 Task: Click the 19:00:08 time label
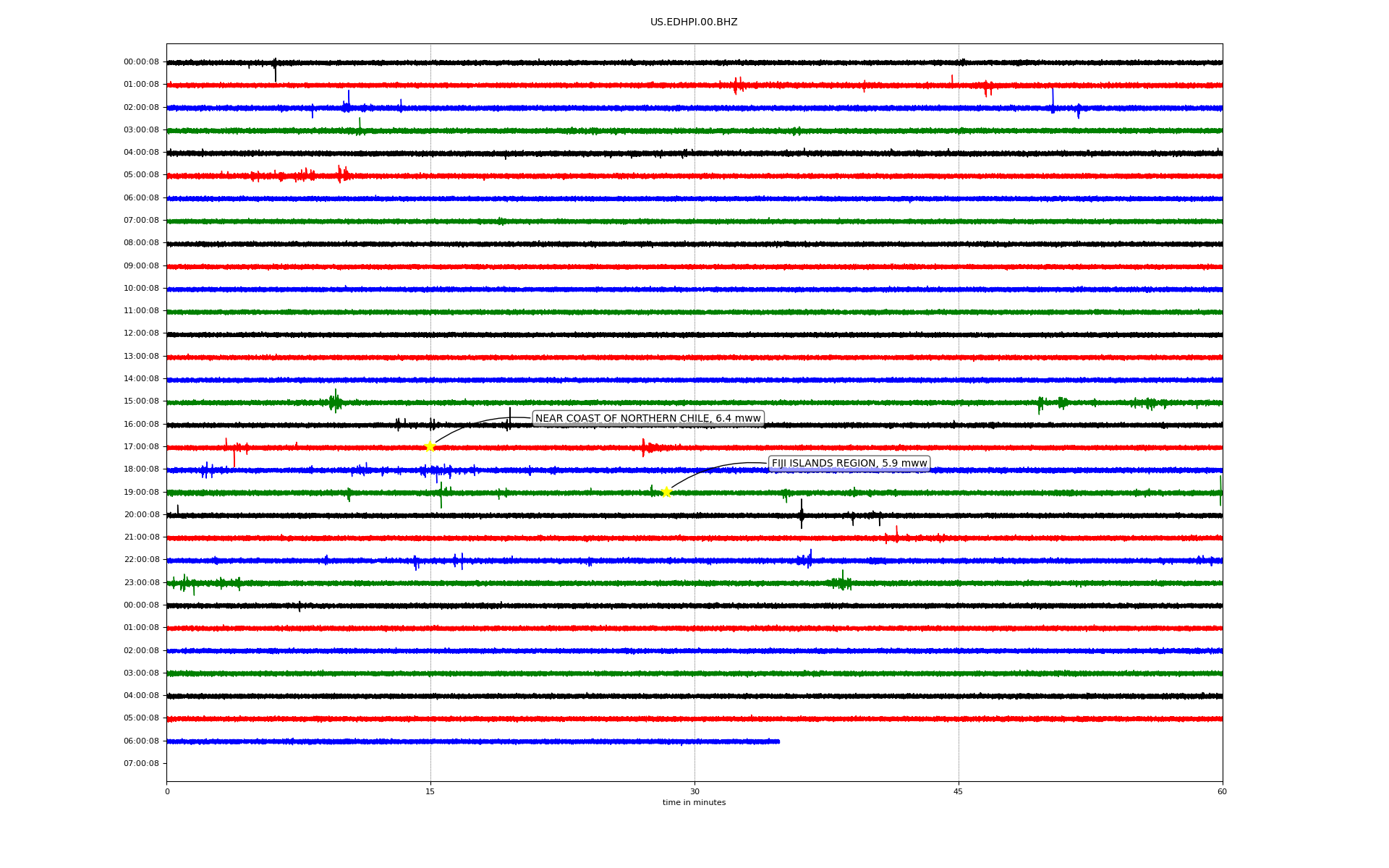[x=141, y=492]
